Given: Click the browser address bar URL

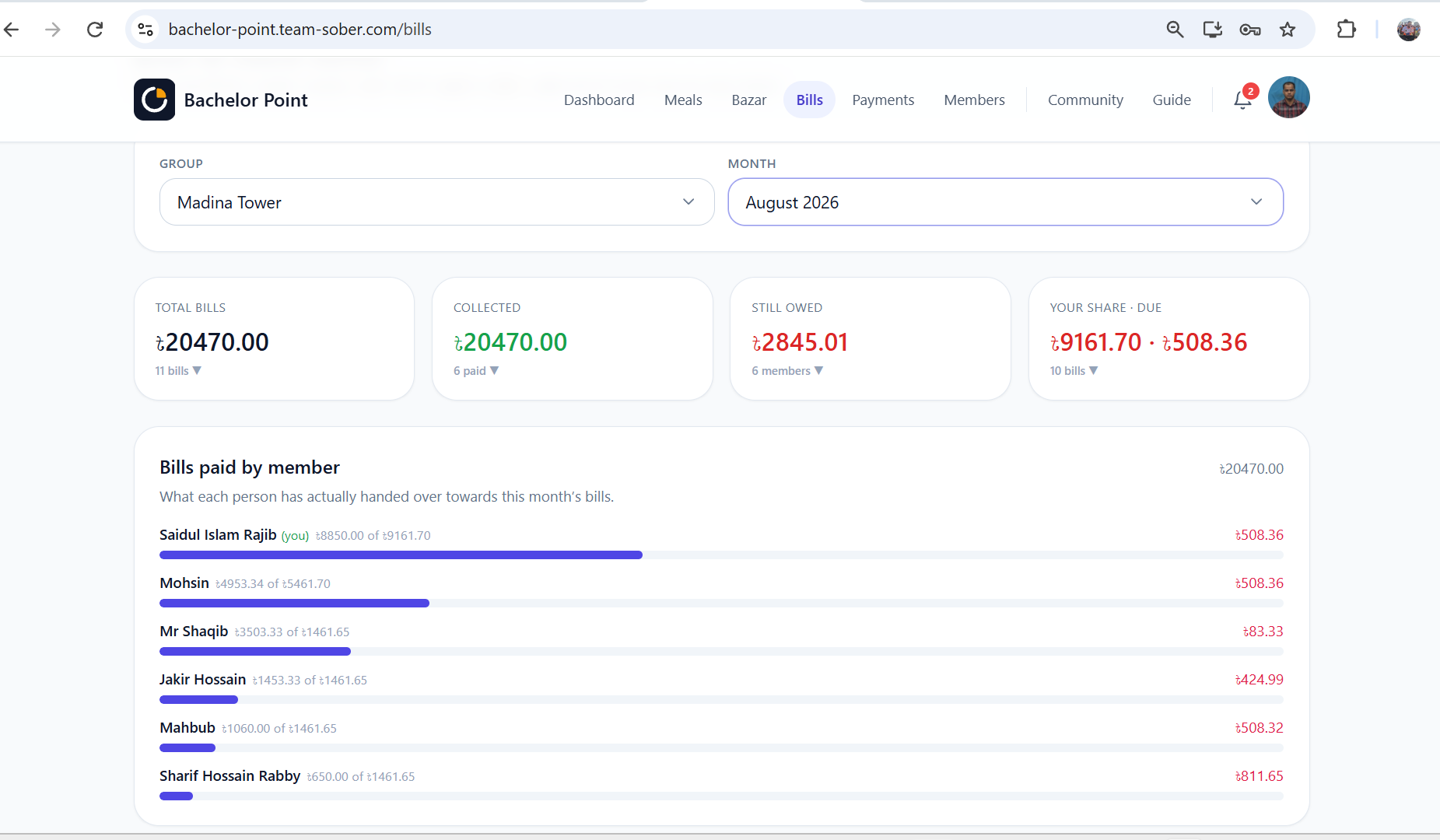Looking at the screenshot, I should tap(300, 30).
